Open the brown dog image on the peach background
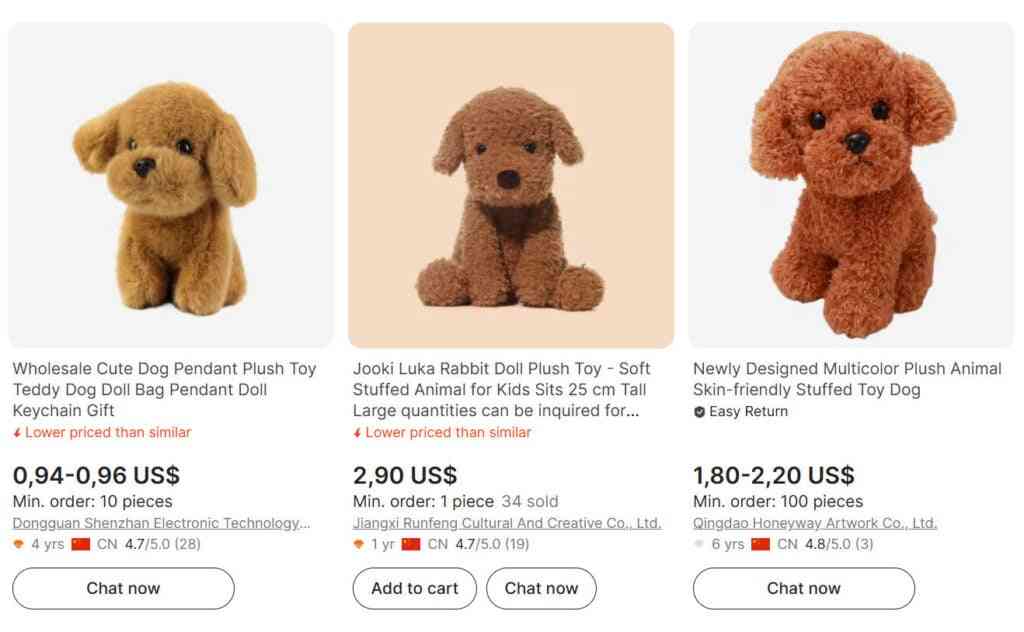This screenshot has height=632, width=1024. (x=511, y=185)
